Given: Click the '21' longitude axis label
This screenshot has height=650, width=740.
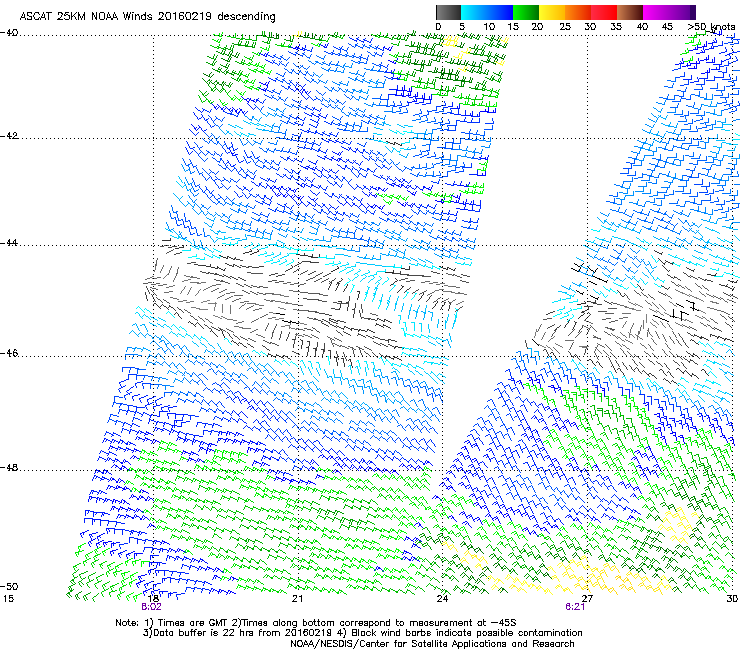Looking at the screenshot, I should tap(297, 599).
